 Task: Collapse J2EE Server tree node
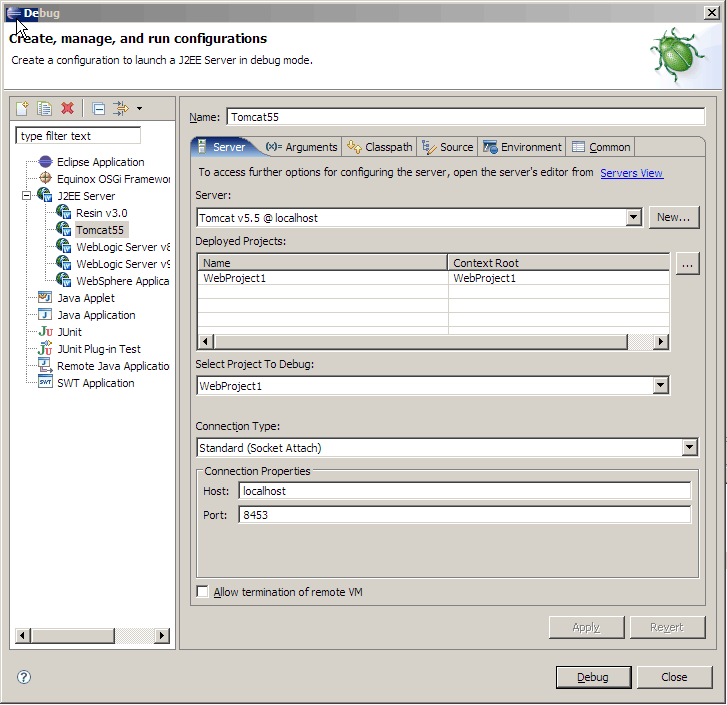click(x=26, y=196)
